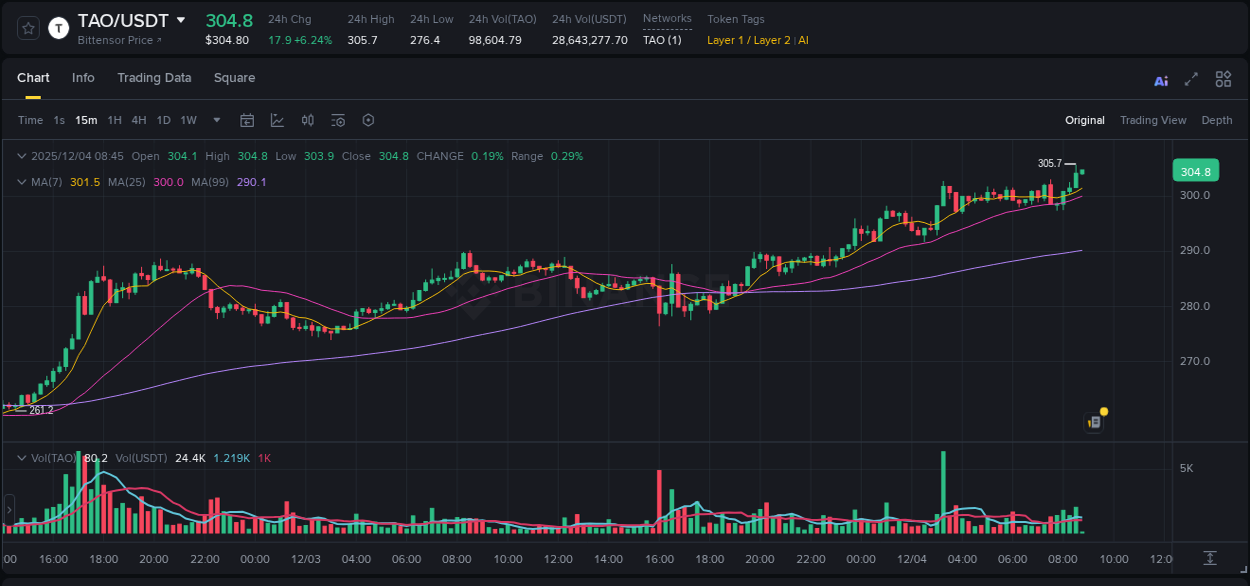Open the date range calendar icon

pyautogui.click(x=247, y=120)
